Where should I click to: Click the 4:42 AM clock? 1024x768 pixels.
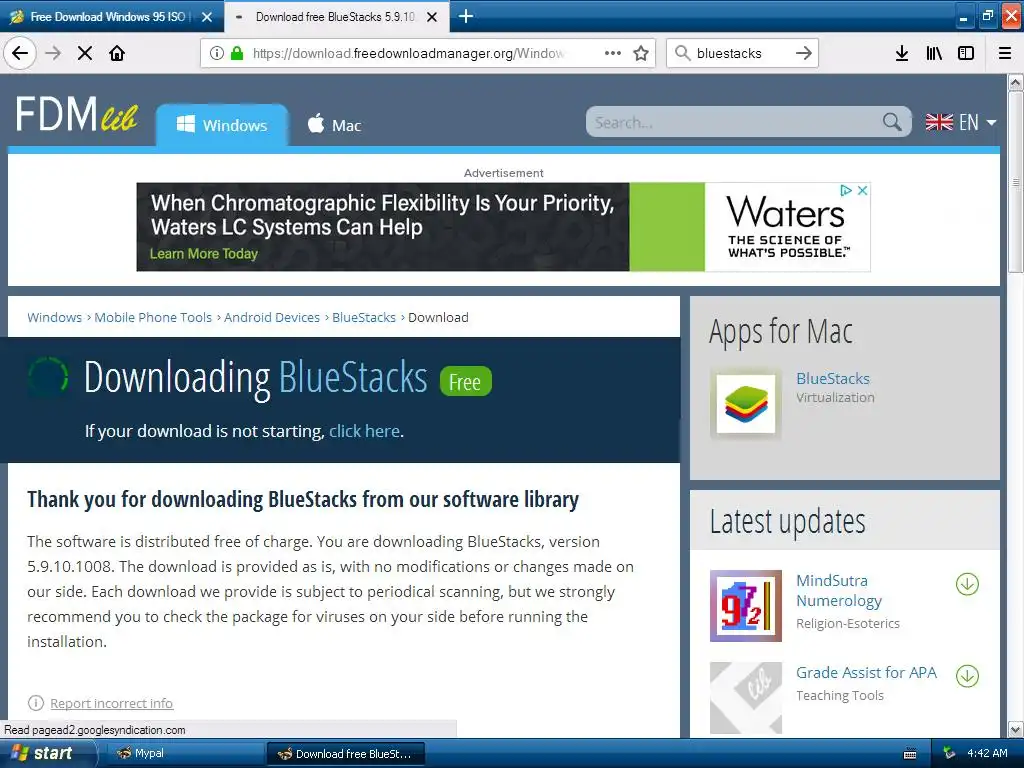click(x=987, y=754)
